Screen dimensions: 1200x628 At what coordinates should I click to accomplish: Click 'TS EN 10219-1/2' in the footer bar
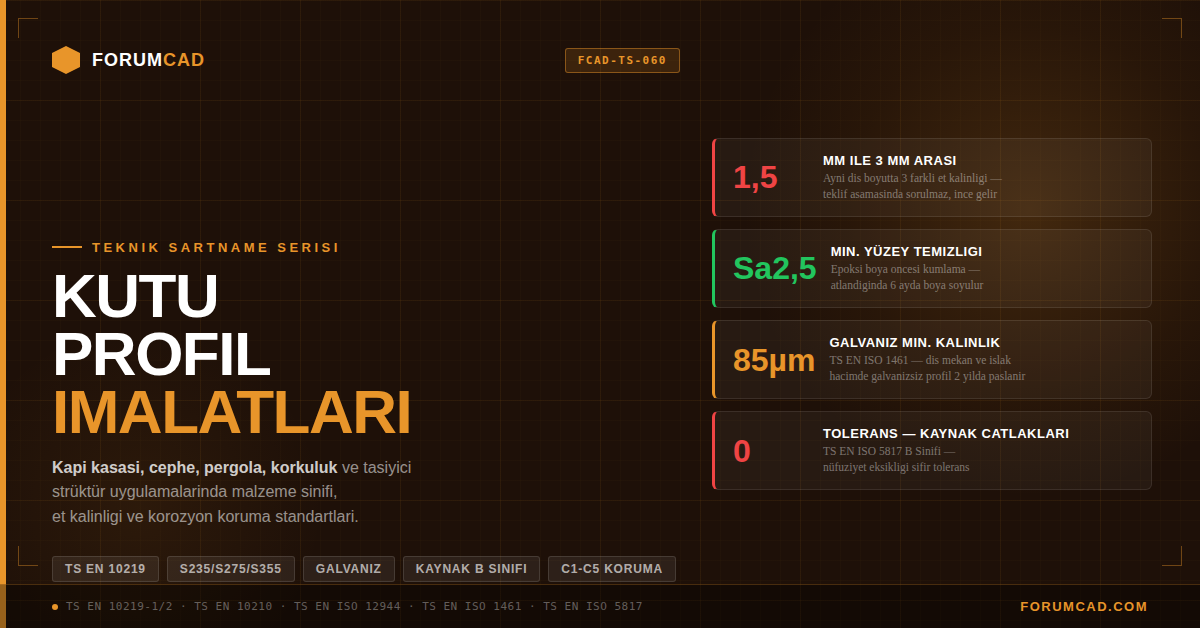(119, 606)
